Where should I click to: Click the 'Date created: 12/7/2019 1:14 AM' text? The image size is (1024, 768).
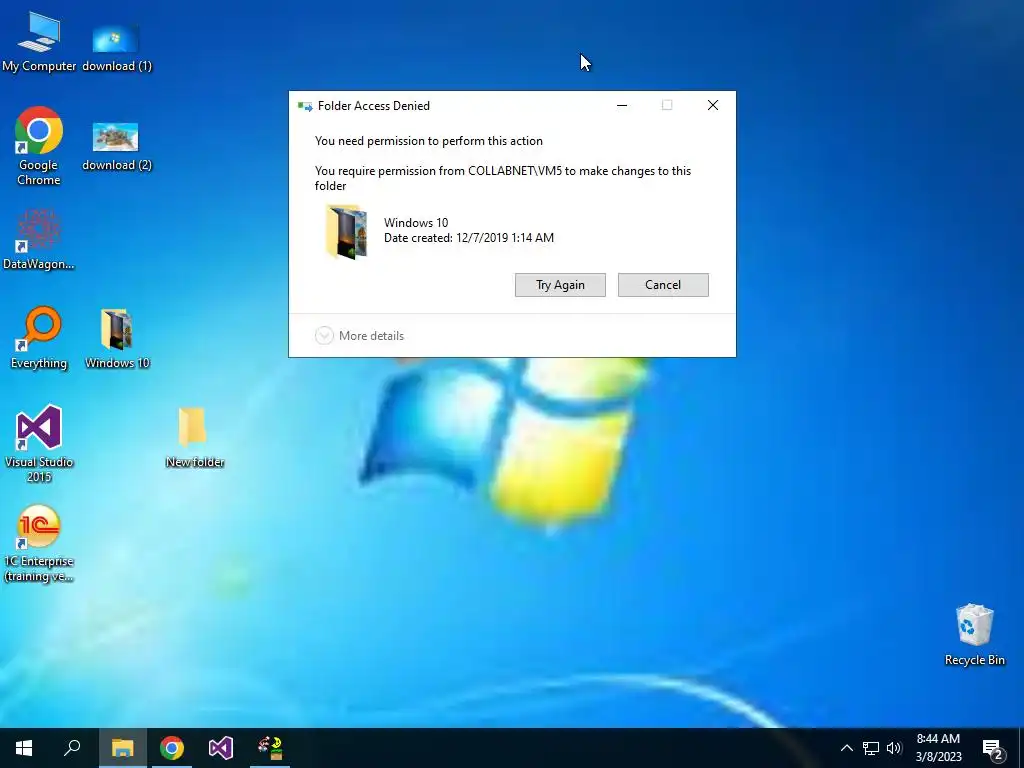click(x=469, y=238)
